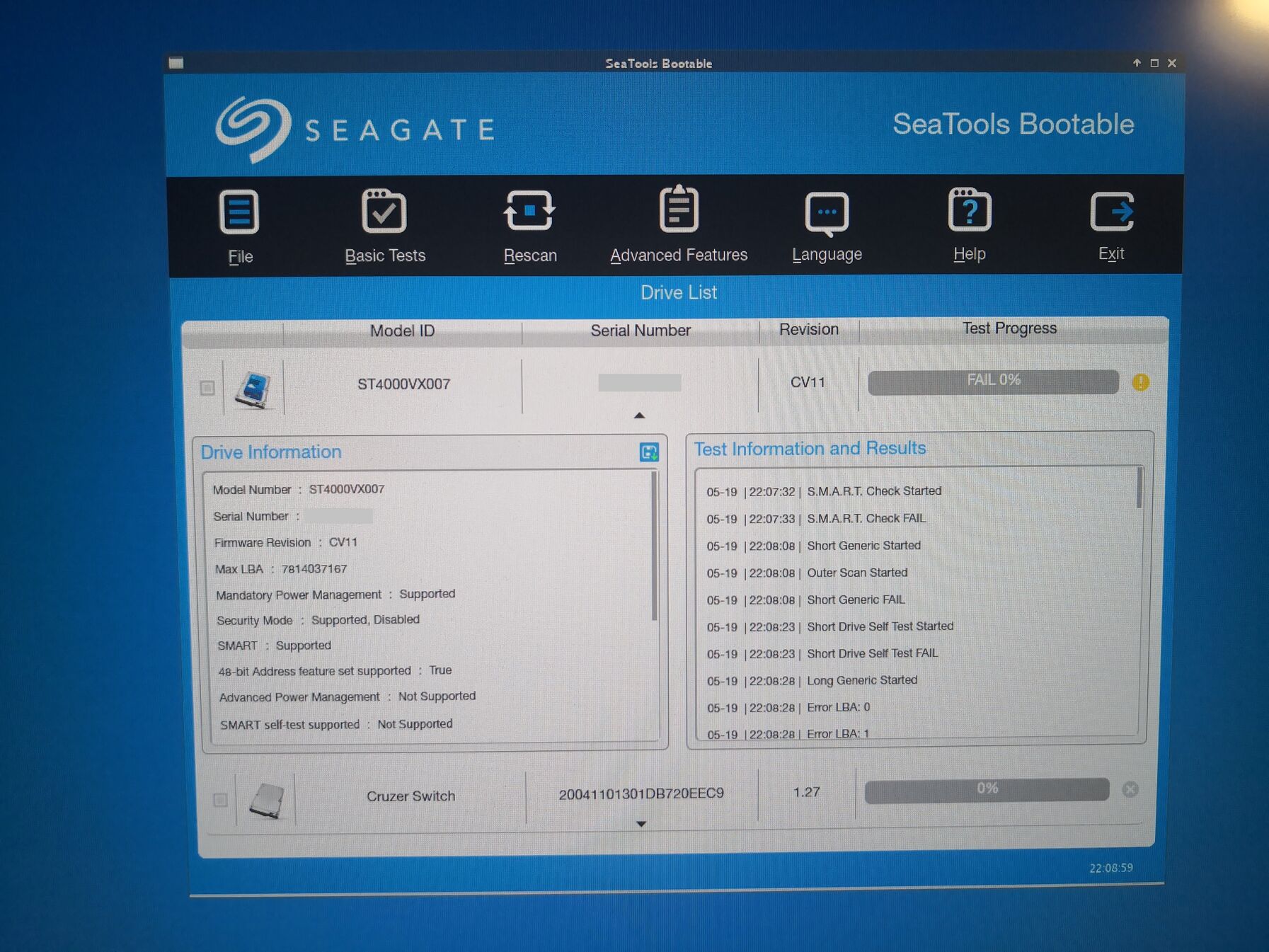
Task: Click the 22:08:59 clock in status area
Action: click(x=1111, y=868)
